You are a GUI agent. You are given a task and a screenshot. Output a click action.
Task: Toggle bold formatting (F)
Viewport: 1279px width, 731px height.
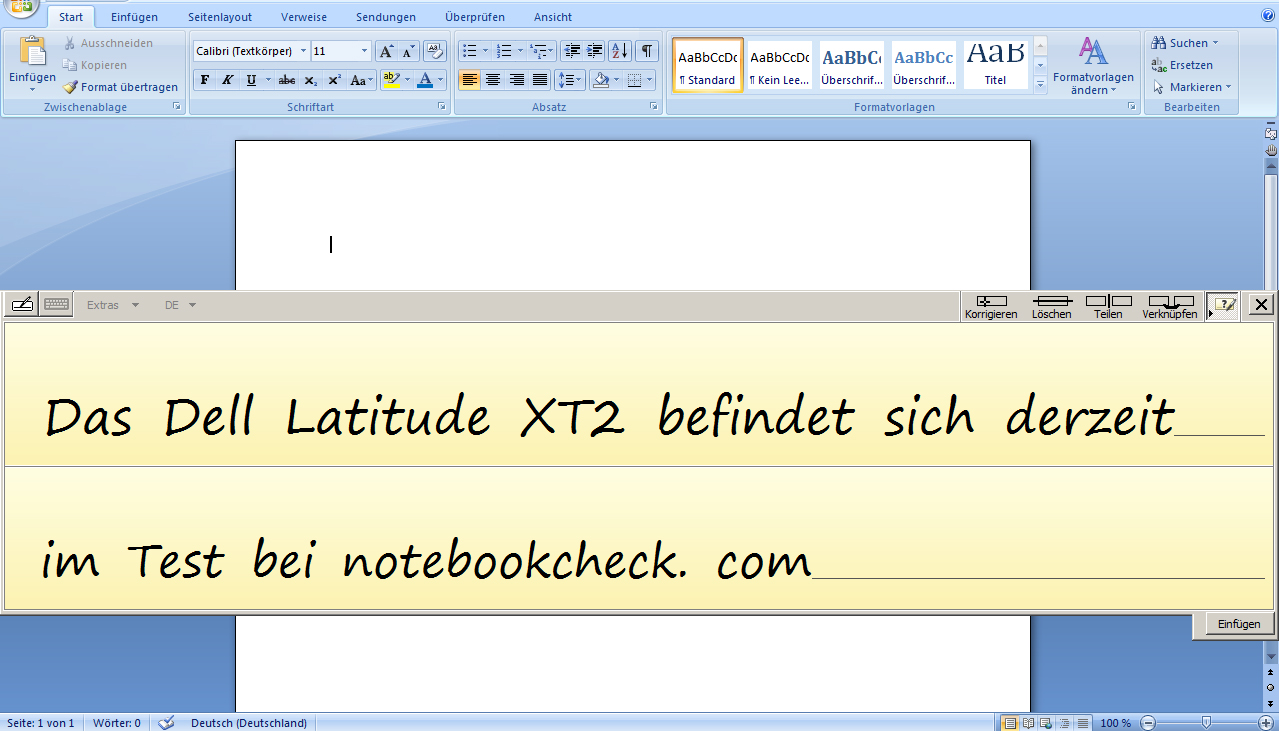(205, 80)
